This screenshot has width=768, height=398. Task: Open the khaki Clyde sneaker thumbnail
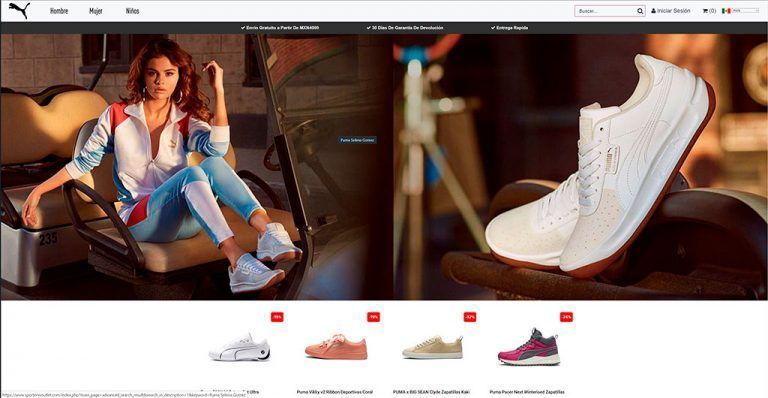432,347
